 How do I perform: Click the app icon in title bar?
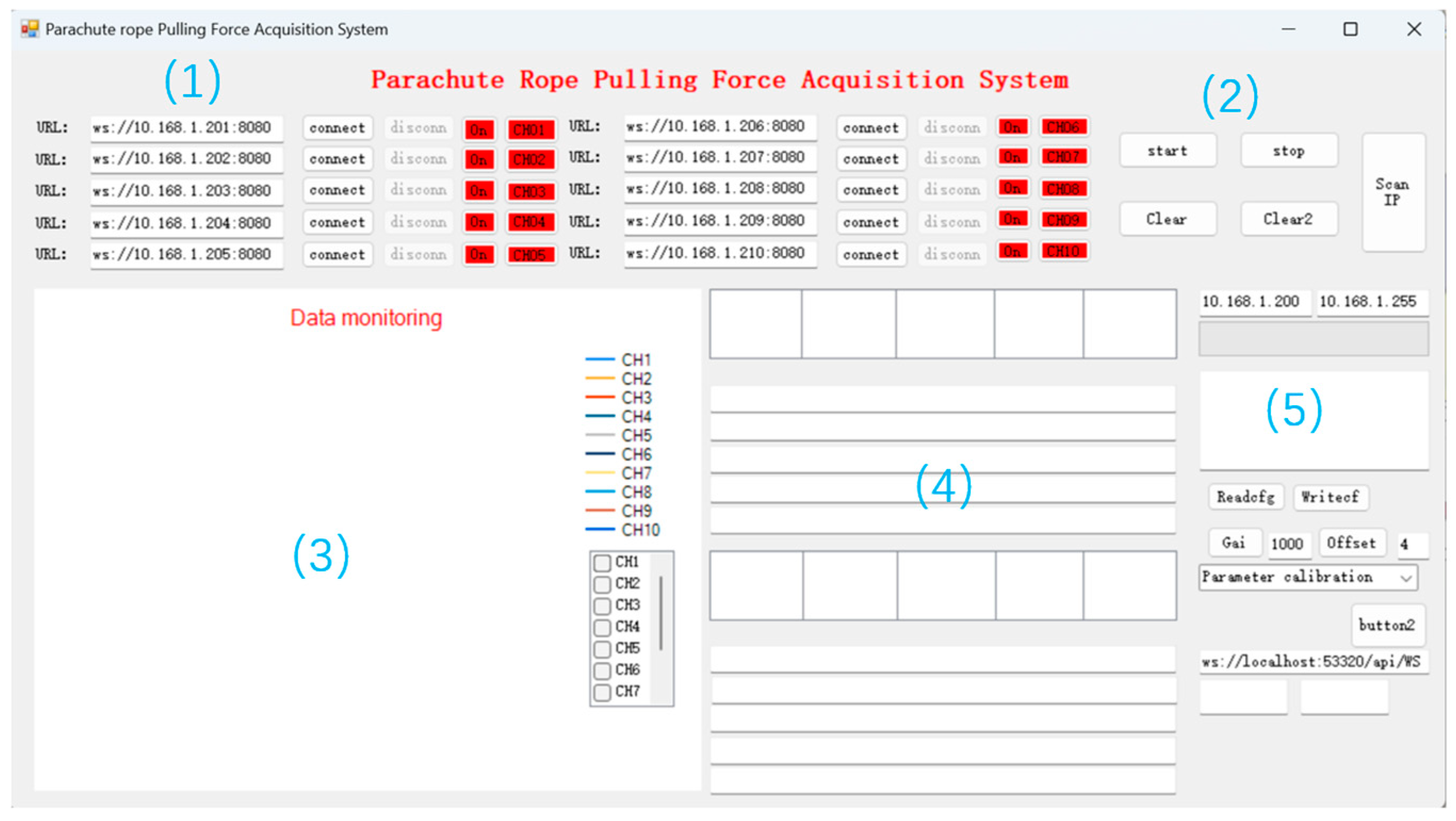click(29, 29)
